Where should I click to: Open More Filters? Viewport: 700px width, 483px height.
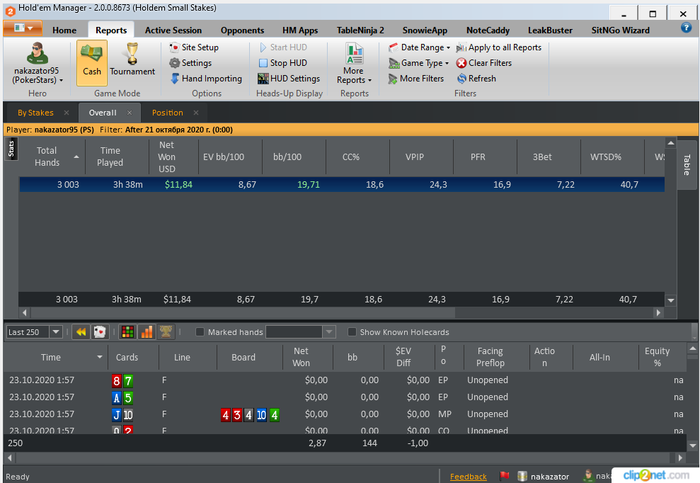416,79
